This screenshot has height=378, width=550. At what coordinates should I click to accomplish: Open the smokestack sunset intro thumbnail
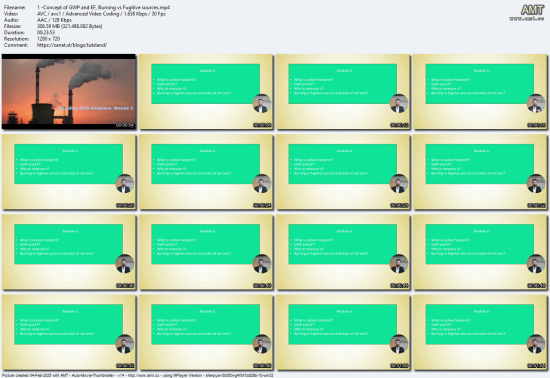pyautogui.click(x=69, y=92)
